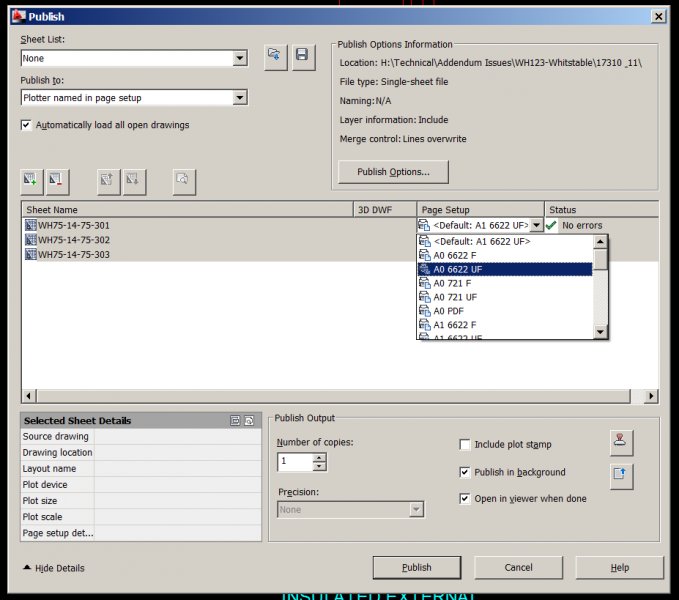
Task: Click the Source drawing details row
Action: (x=141, y=436)
